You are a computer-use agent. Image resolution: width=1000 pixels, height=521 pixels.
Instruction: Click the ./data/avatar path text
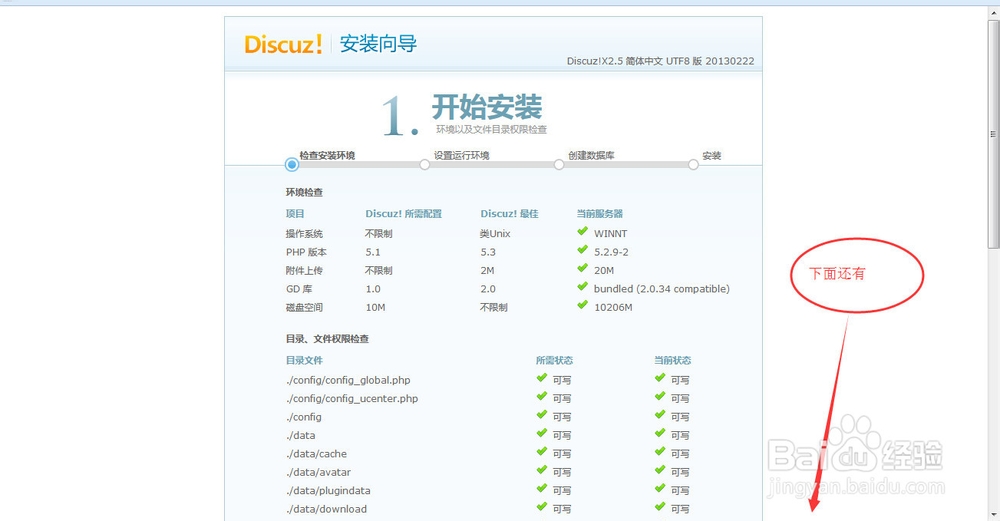click(x=318, y=473)
